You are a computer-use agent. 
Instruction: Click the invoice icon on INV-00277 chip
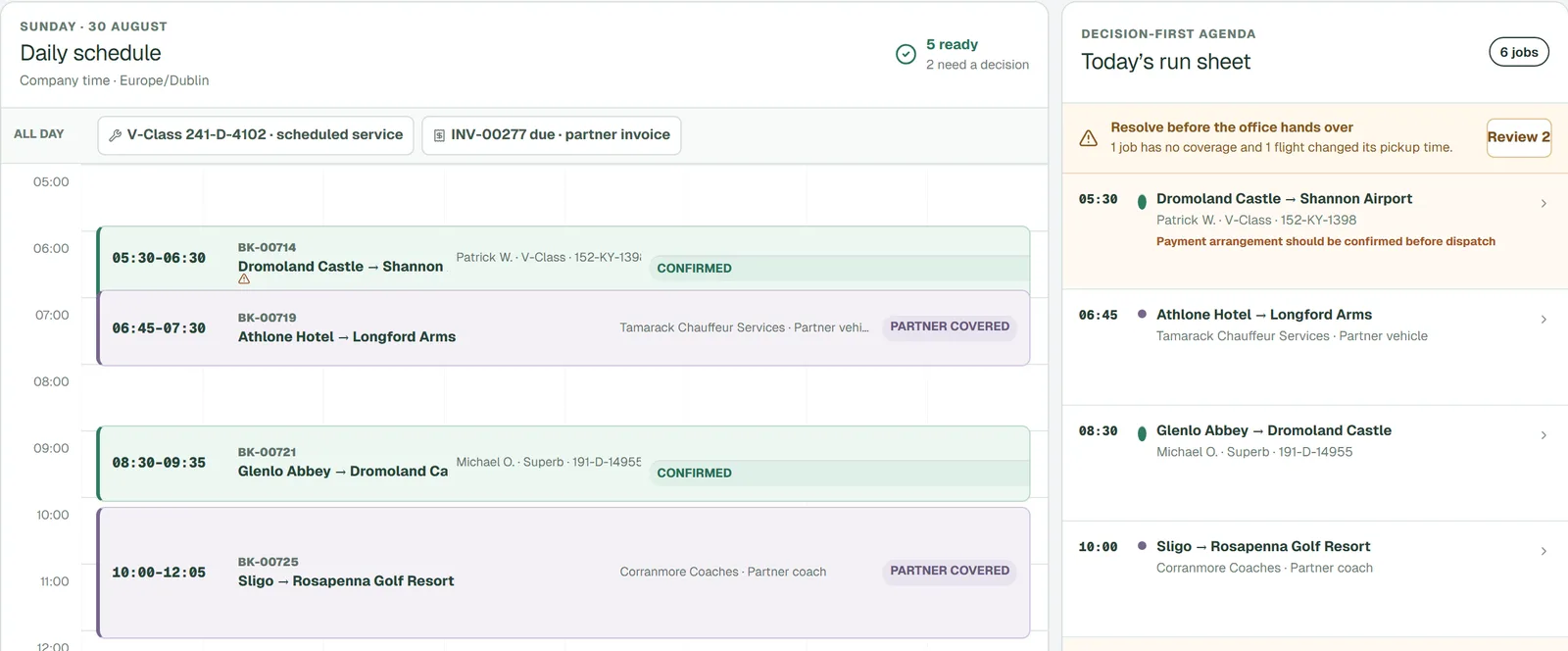pyautogui.click(x=439, y=135)
